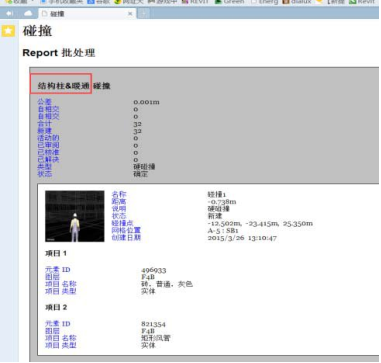Image resolution: width=381 pixels, height=363 pixels.
Task: Click the 确定 status value
Action: (x=140, y=174)
